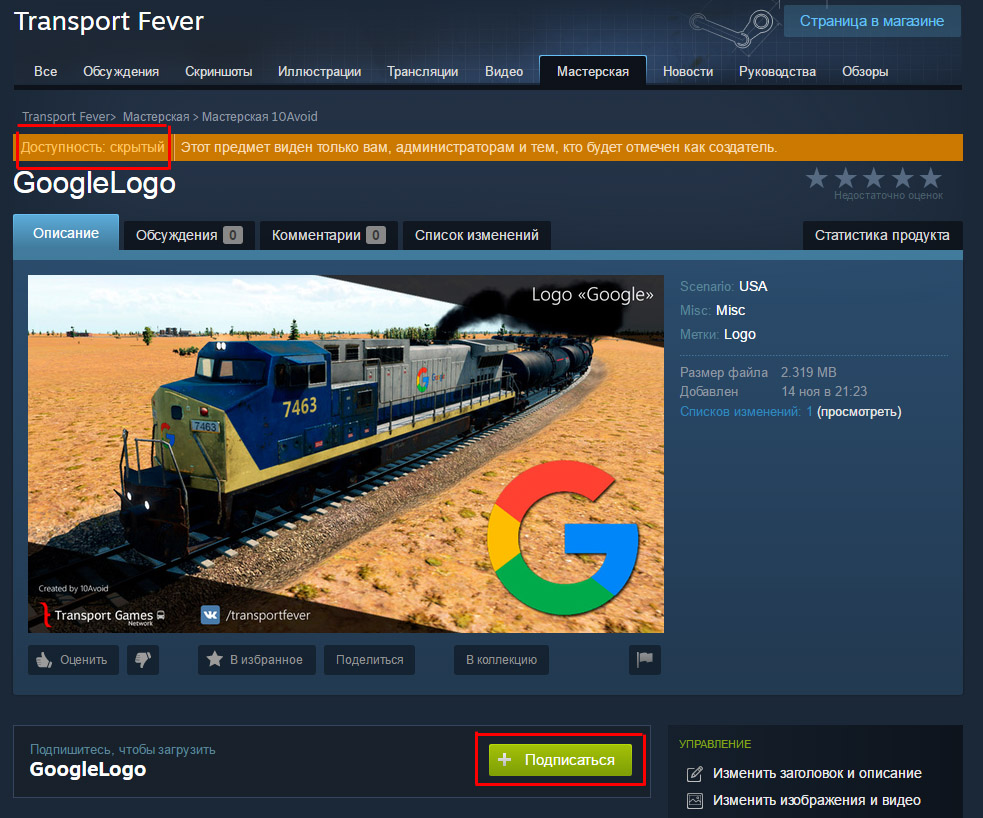Click the green Подписаться button

pyautogui.click(x=560, y=760)
